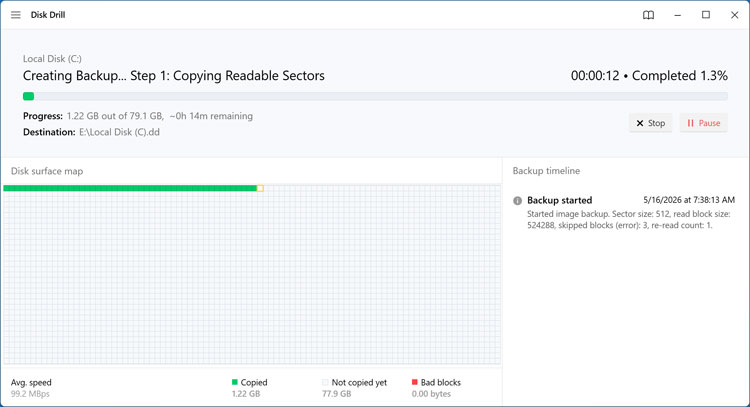Click the red Bad blocks legend swatch

[x=415, y=382]
